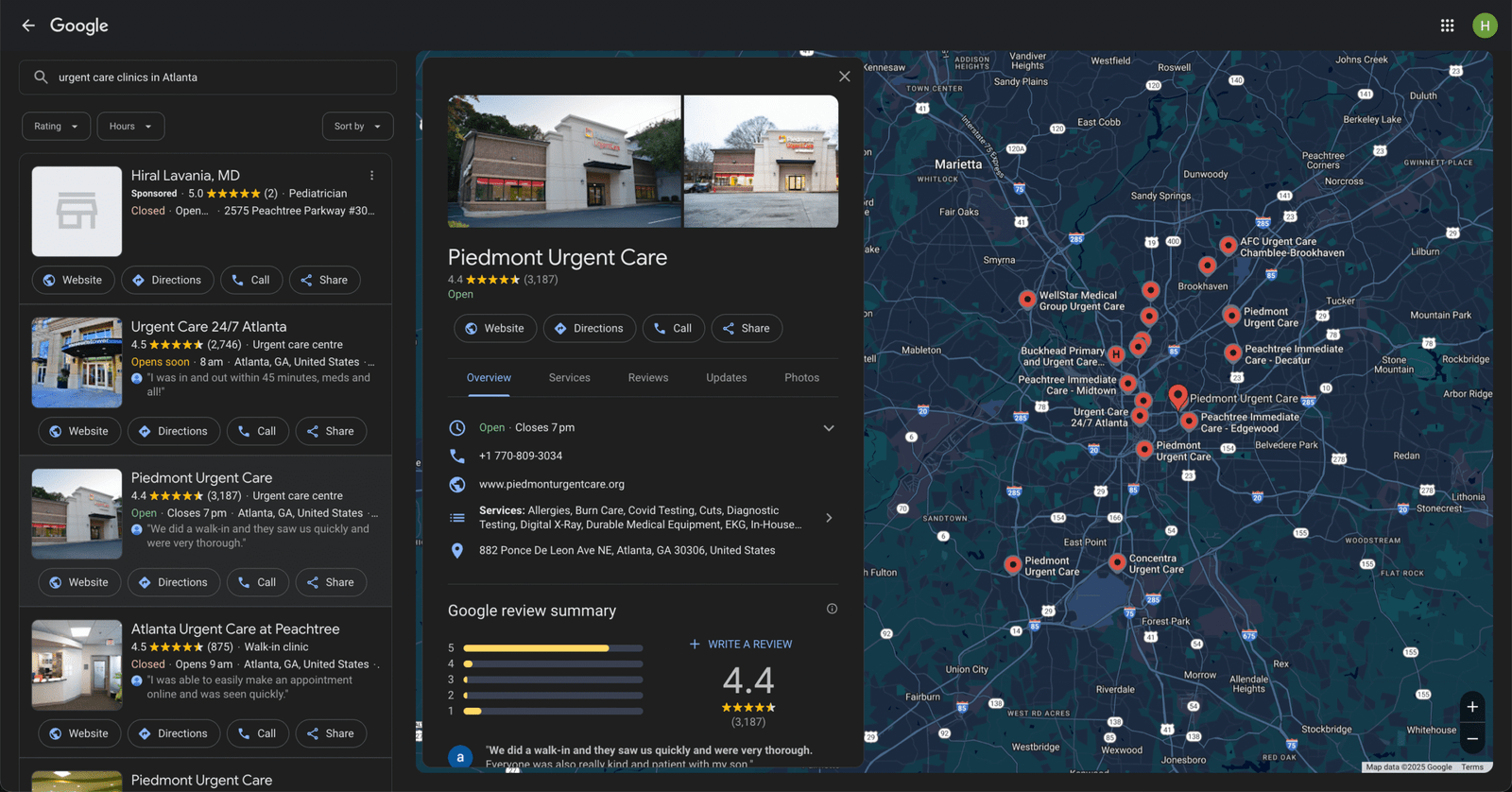
Task: Click the location pin icon beside the address
Action: [x=457, y=550]
